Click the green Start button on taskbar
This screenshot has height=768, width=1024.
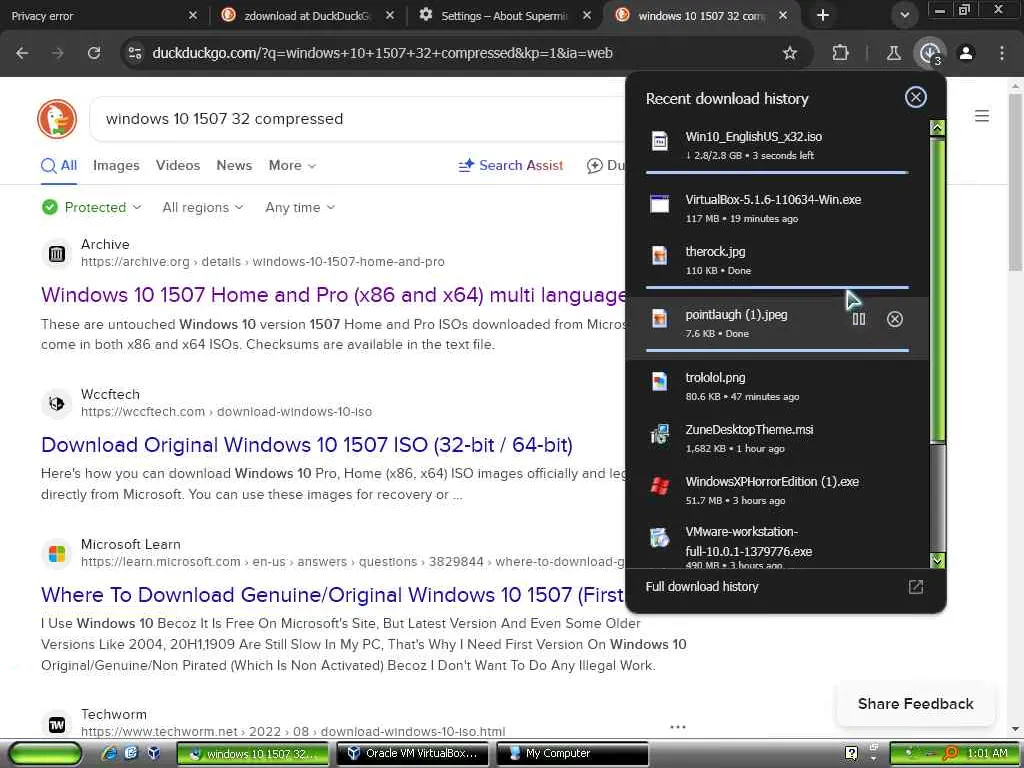coord(44,754)
